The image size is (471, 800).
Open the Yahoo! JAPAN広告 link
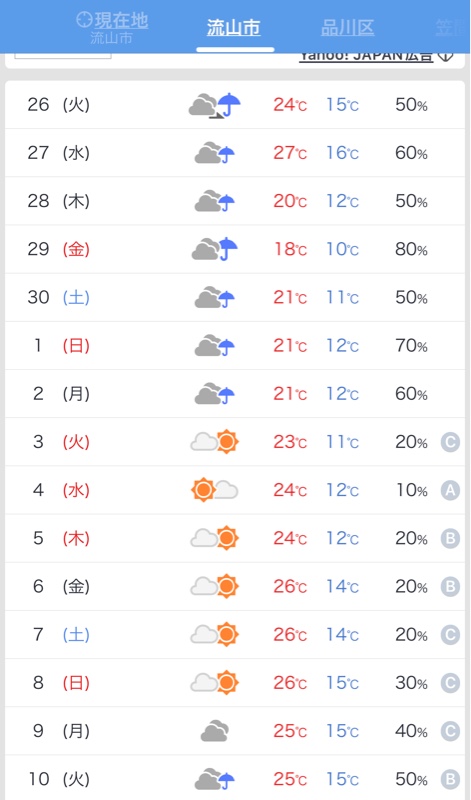(366, 57)
